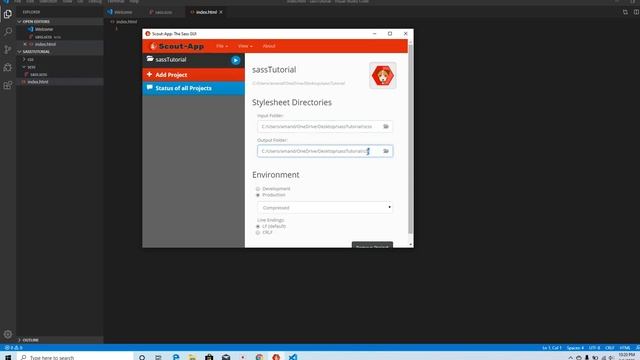This screenshot has height=360, width=640.
Task: Collapse the SASSTUTORIAL folder section
Action: tap(36, 52)
